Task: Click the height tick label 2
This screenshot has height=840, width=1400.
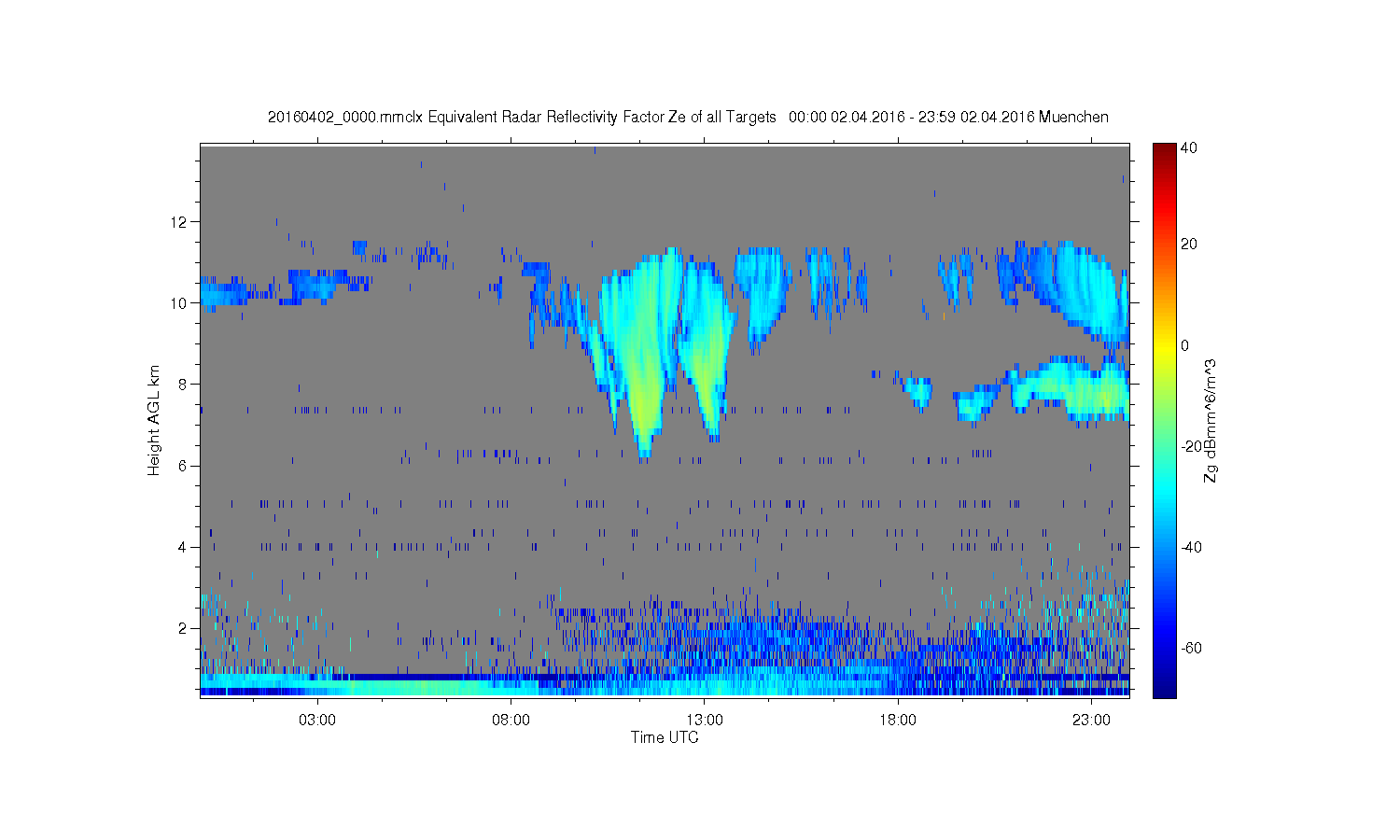Action: tap(184, 628)
